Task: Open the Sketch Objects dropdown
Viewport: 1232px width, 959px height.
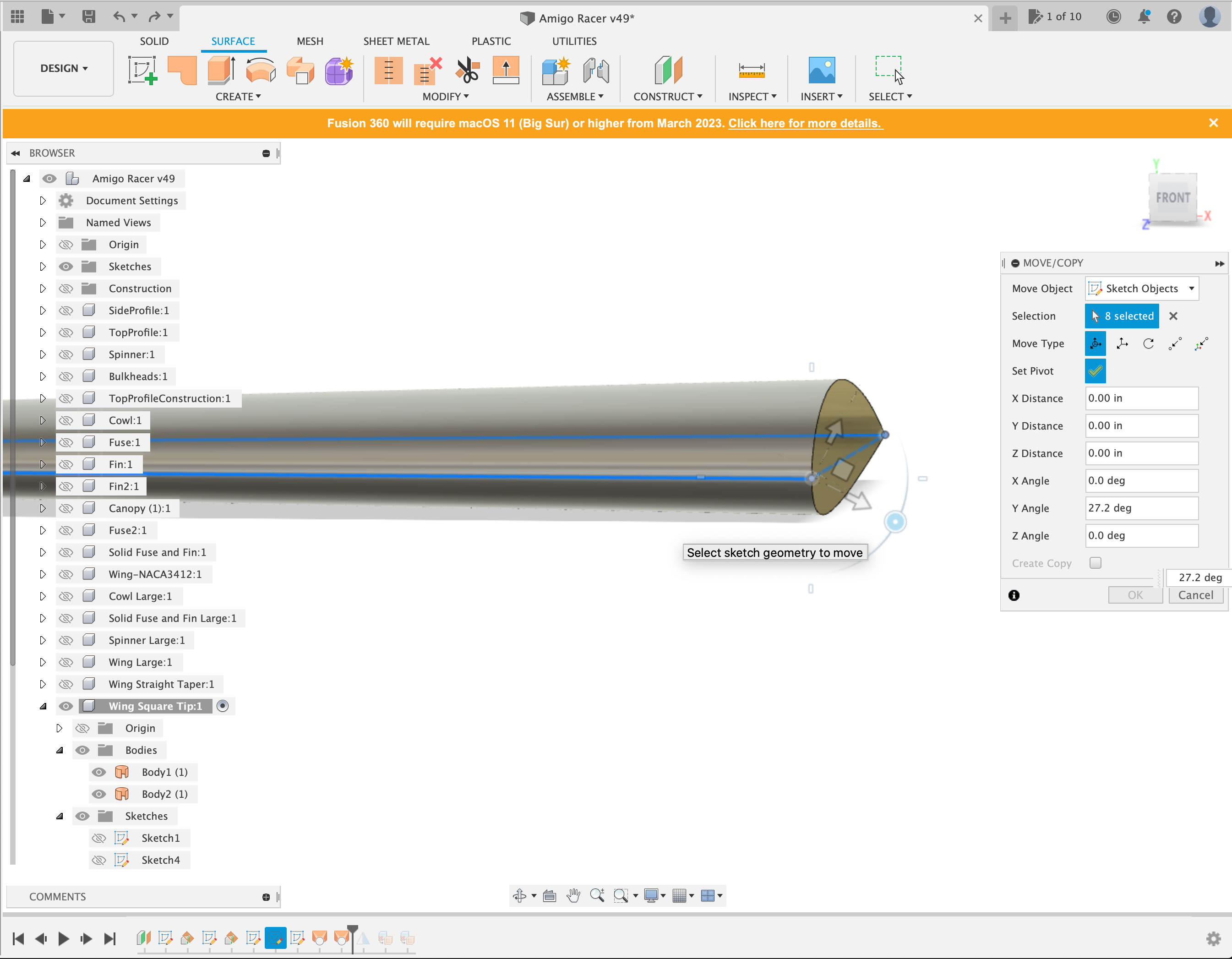Action: (1141, 288)
